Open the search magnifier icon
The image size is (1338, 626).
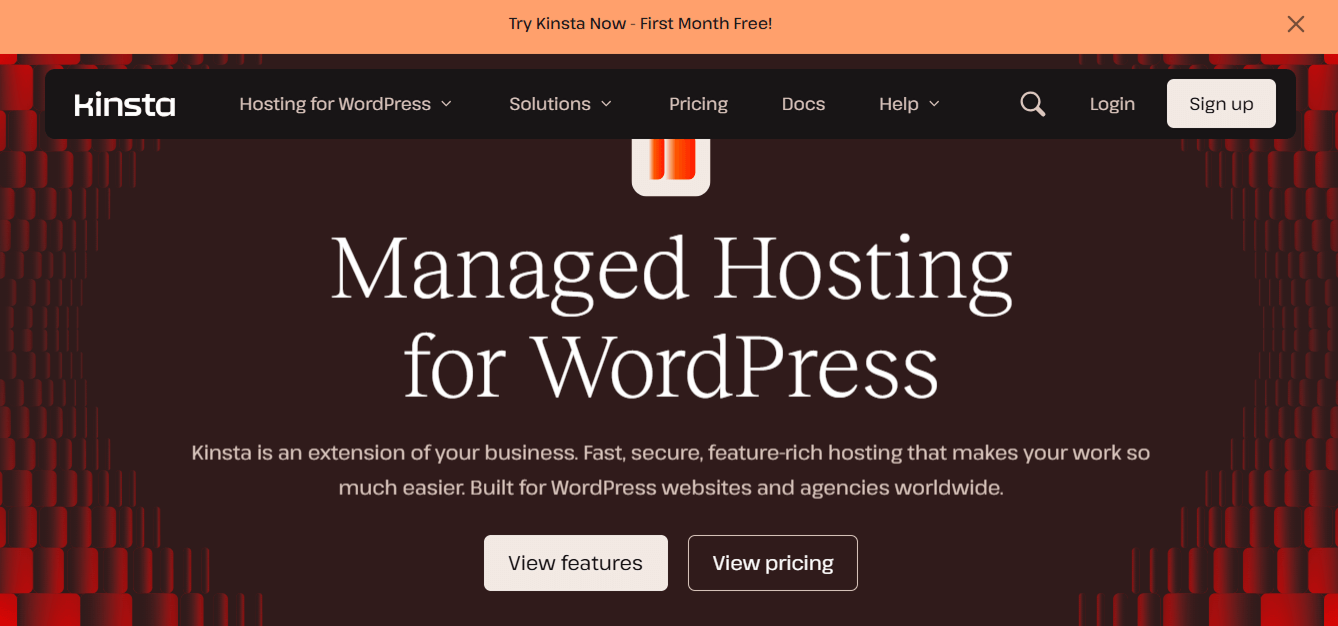coord(1033,104)
